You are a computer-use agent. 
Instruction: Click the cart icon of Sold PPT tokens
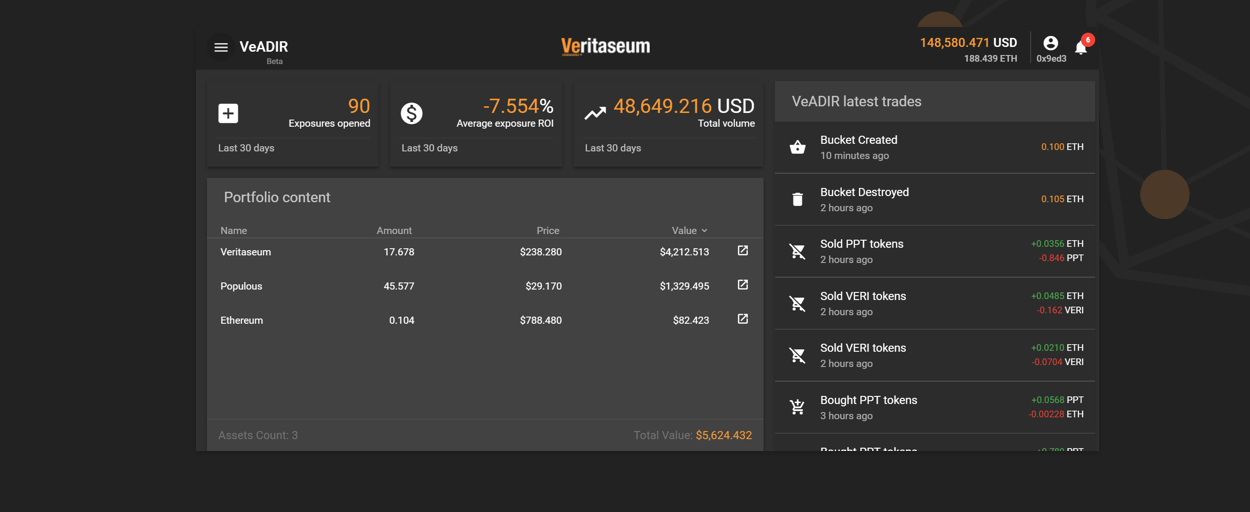pos(797,251)
